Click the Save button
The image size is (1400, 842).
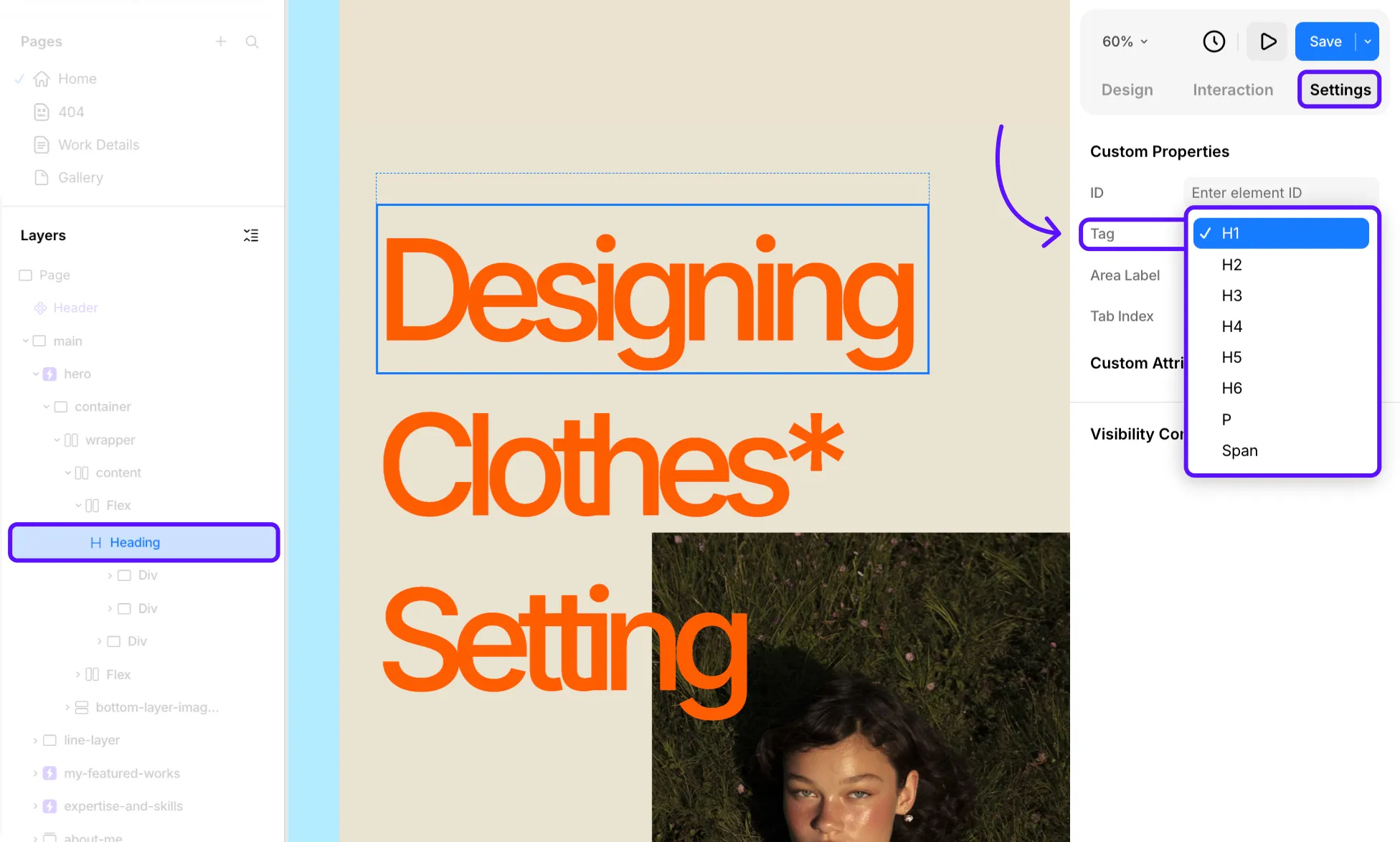pyautogui.click(x=1325, y=42)
